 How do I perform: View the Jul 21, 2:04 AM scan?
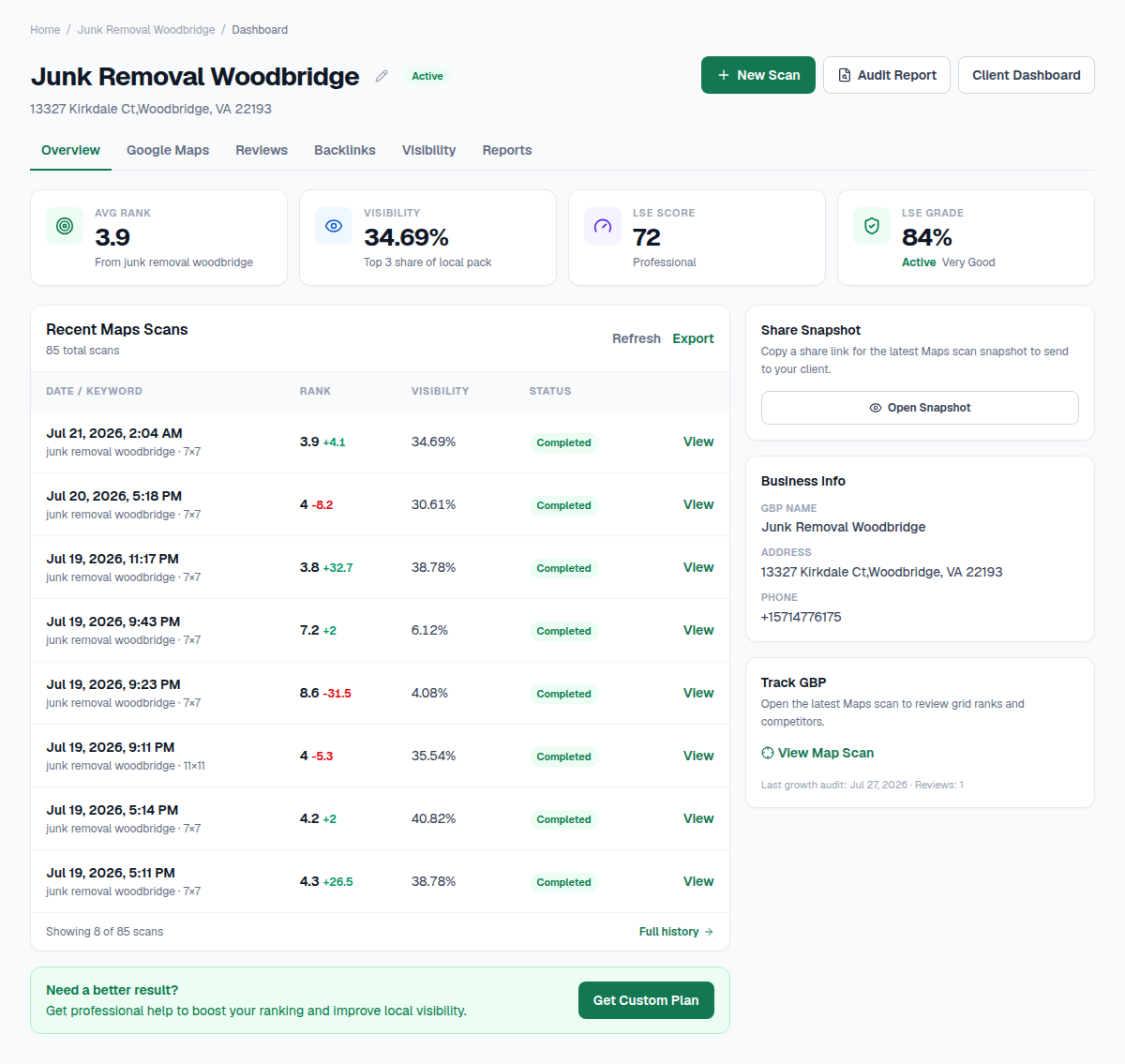click(698, 442)
